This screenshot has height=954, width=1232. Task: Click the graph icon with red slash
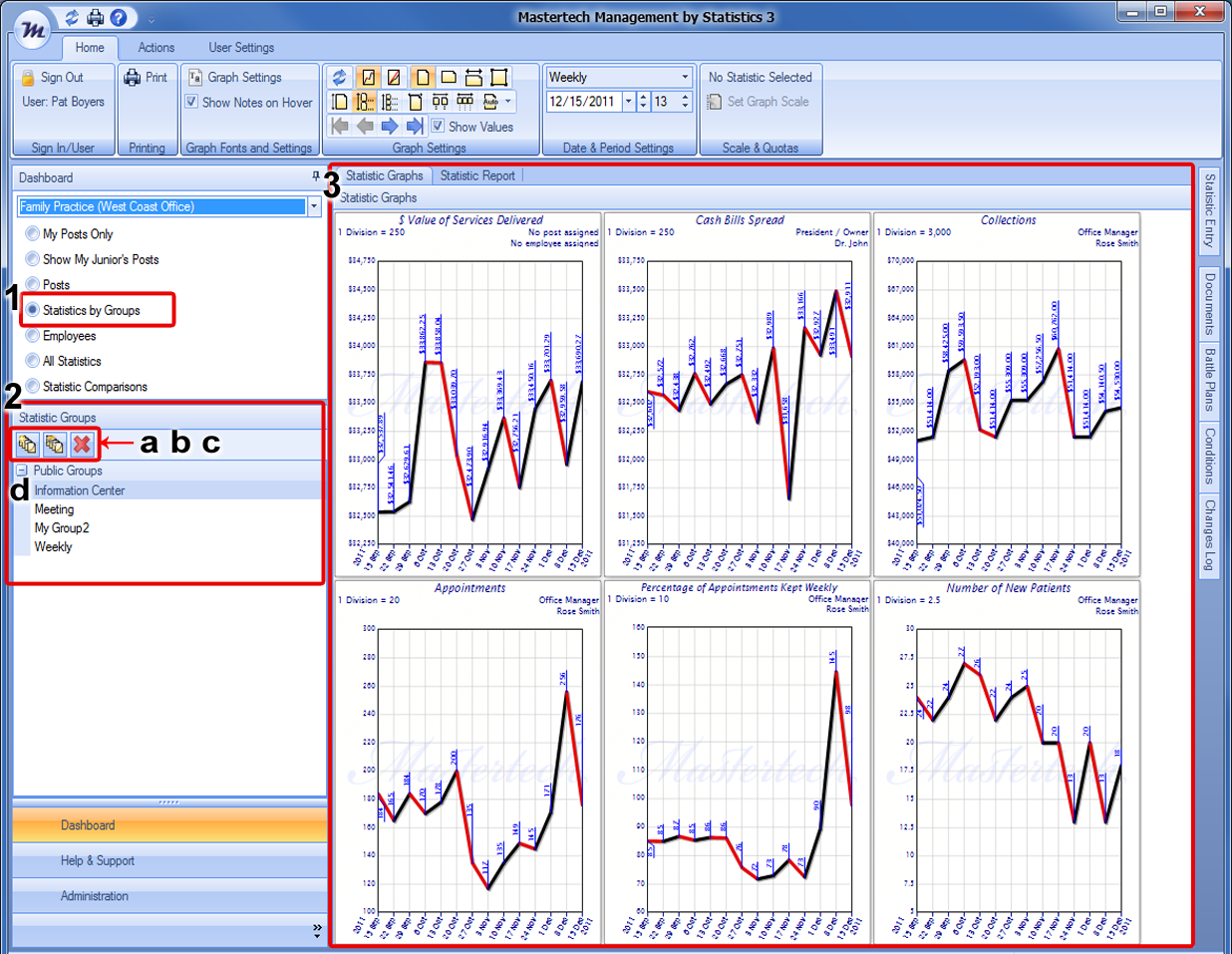(x=394, y=77)
